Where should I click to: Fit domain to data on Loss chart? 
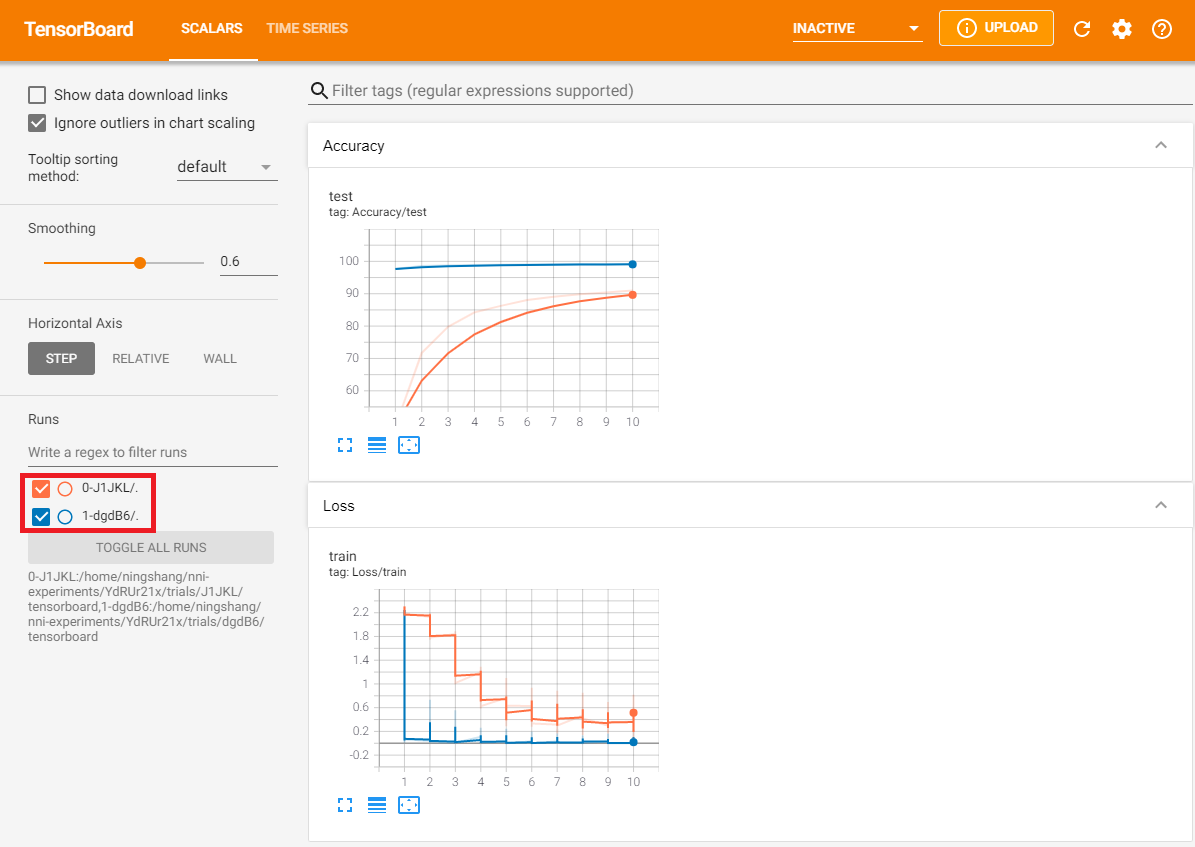click(409, 805)
